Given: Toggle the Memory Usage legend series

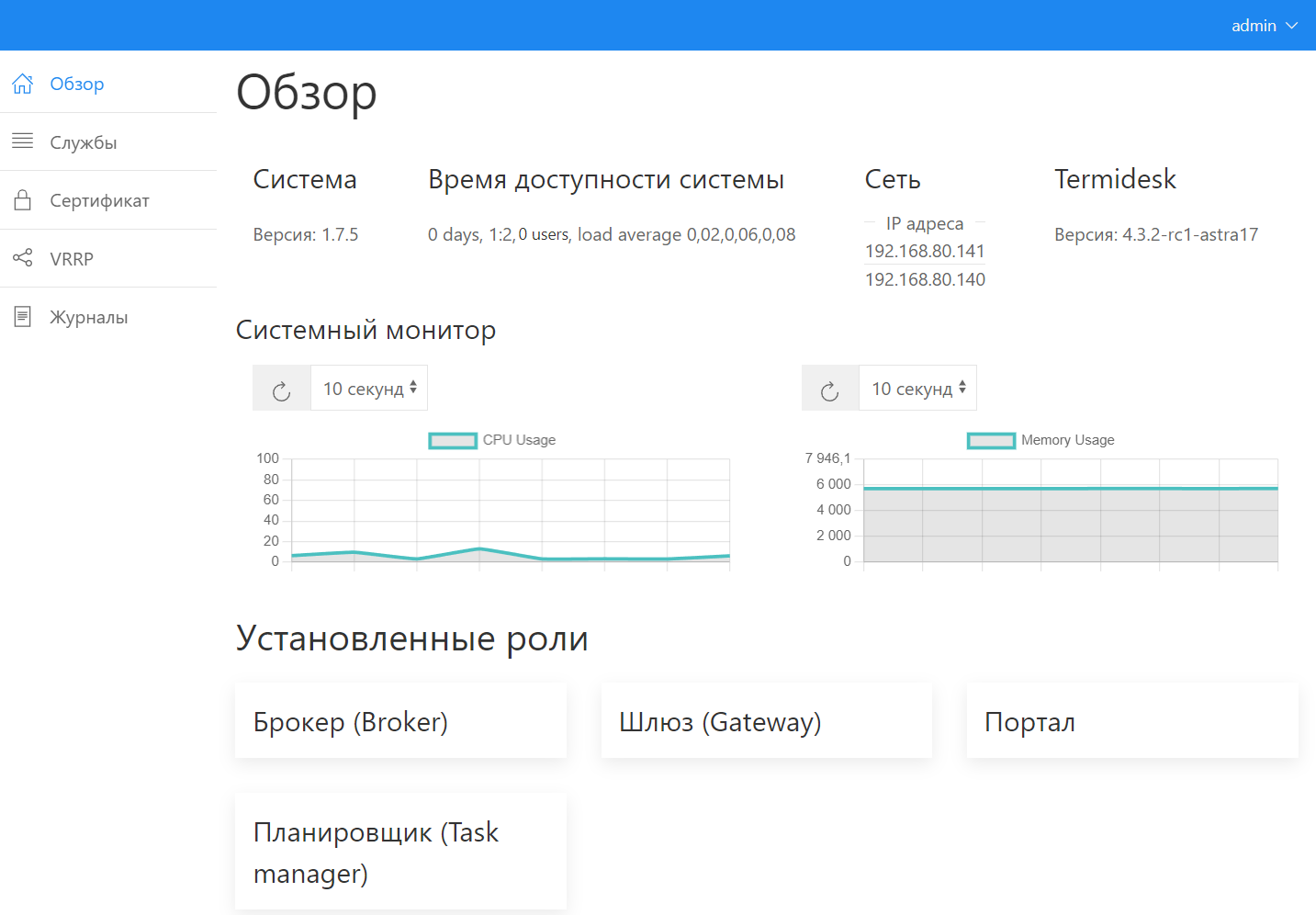Looking at the screenshot, I should pos(1067,440).
